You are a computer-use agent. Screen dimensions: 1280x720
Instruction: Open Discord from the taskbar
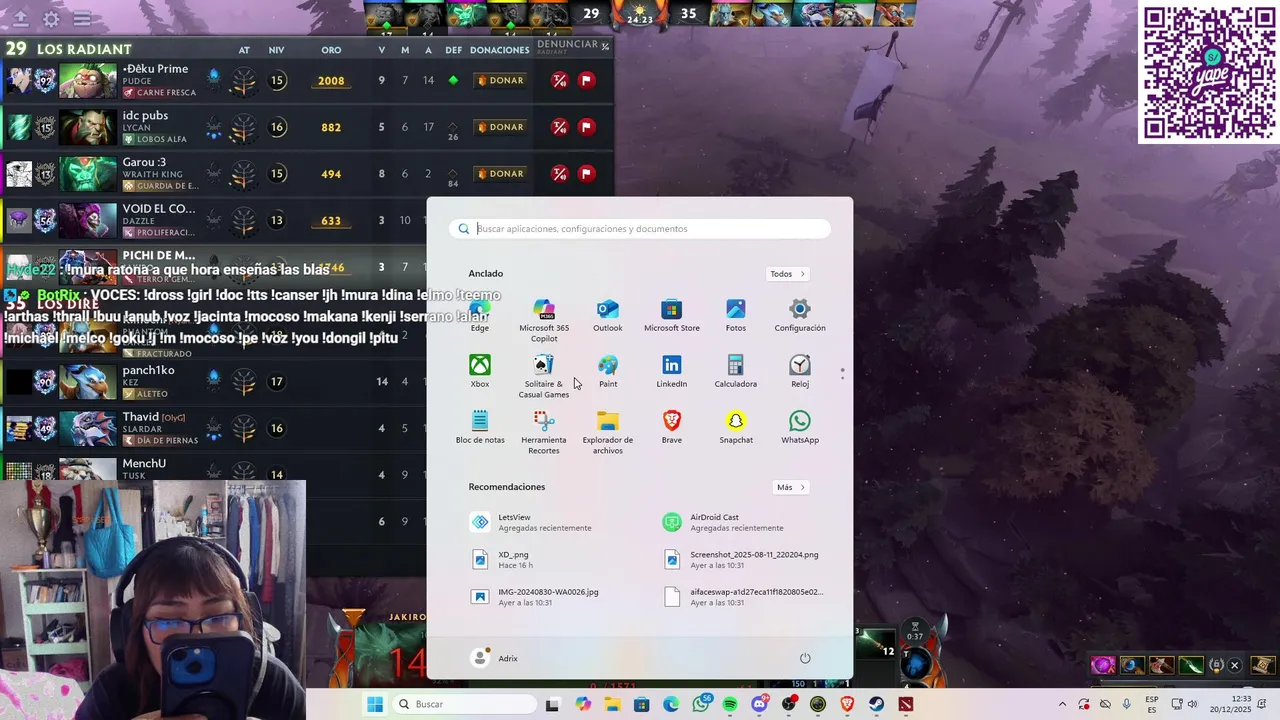pos(760,704)
